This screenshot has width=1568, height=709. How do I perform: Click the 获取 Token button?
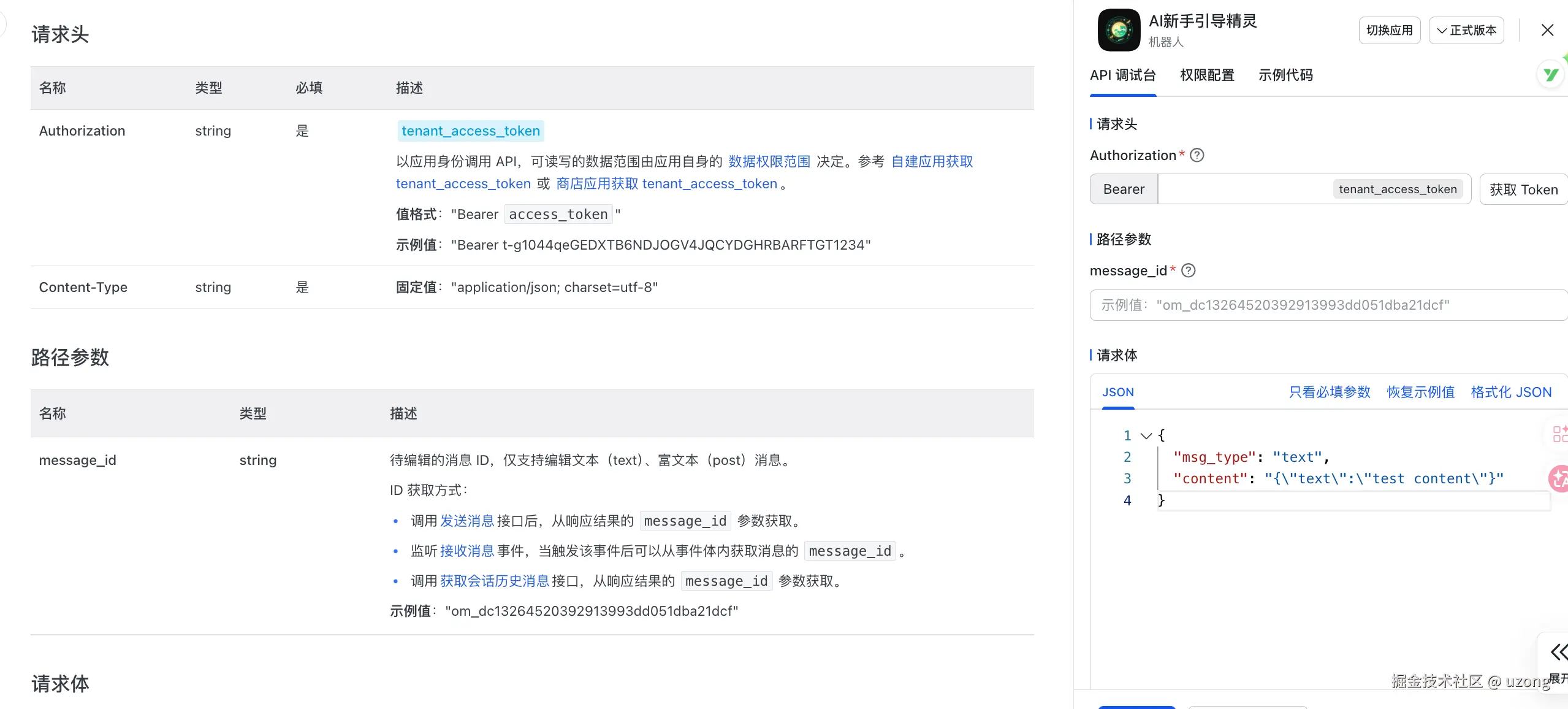(x=1523, y=190)
